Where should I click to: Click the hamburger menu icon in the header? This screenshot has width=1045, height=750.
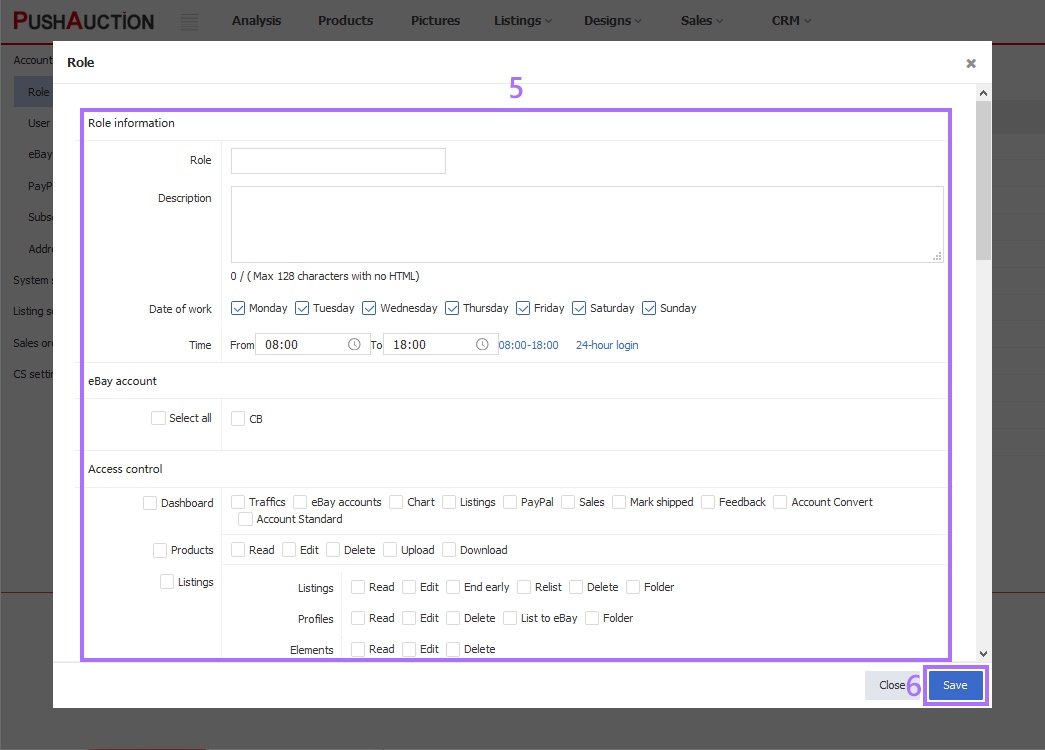190,21
